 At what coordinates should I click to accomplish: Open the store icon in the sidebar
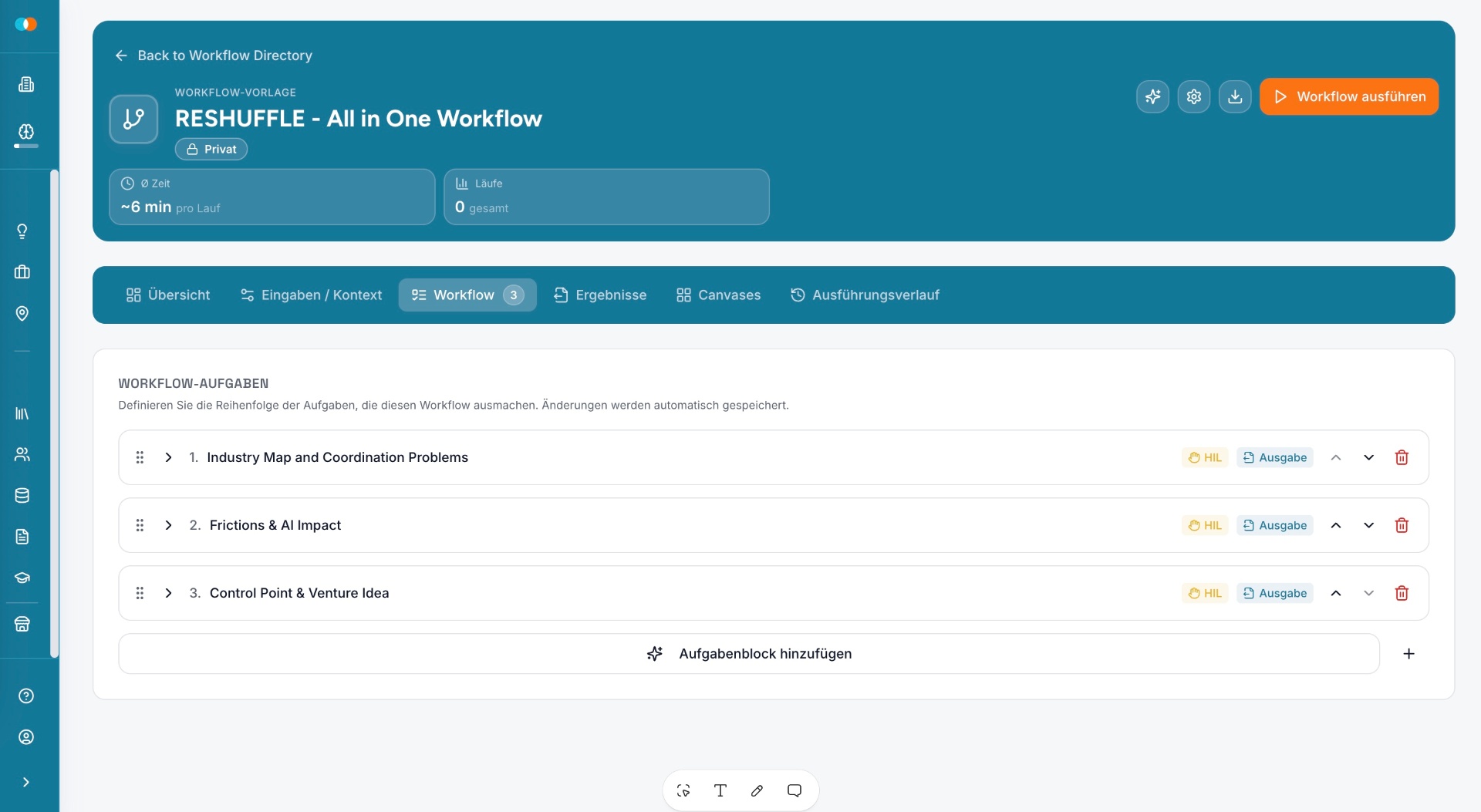tap(22, 624)
